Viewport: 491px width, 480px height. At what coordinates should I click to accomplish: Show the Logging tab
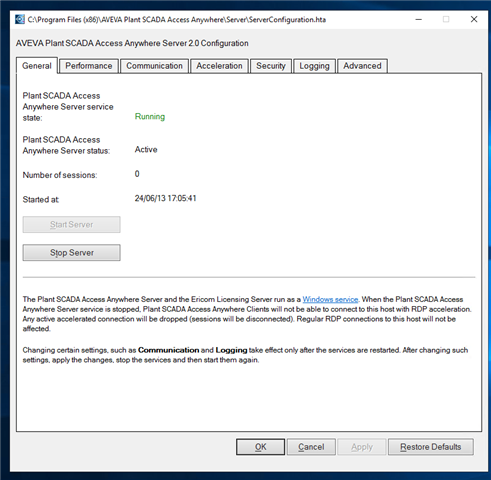314,66
